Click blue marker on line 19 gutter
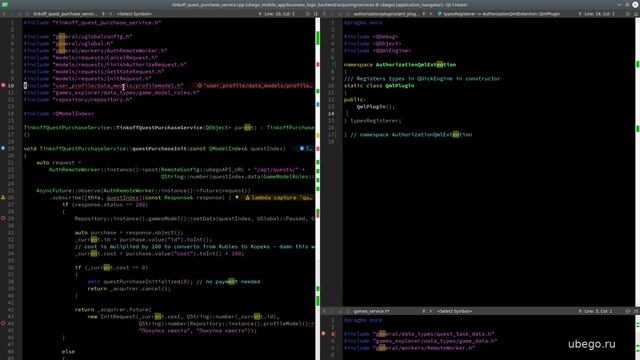640x360 pixels. (x=3, y=148)
